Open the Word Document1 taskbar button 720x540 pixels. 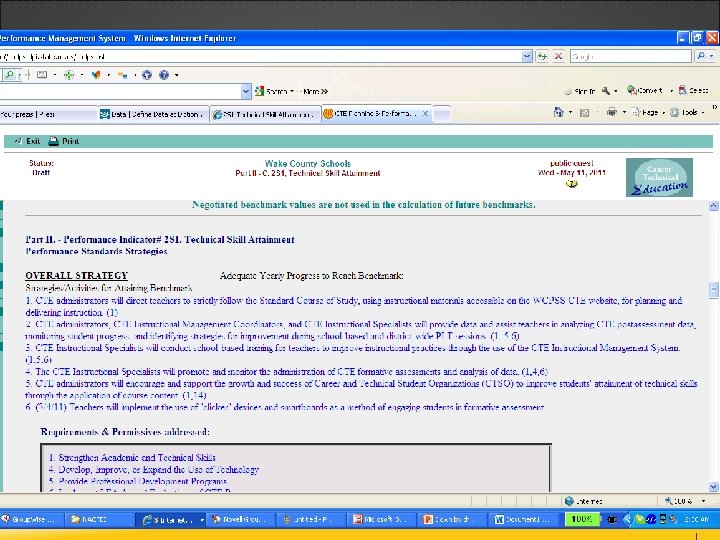522,519
